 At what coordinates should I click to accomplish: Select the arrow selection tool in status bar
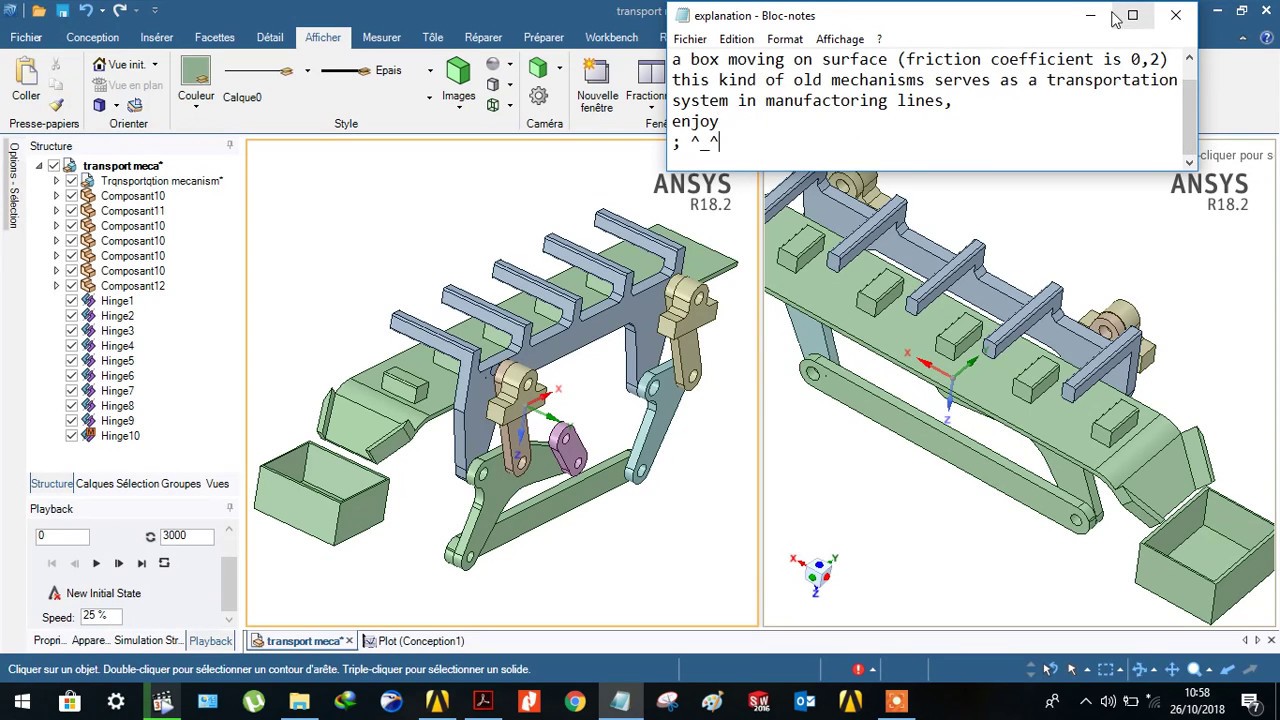pos(1072,669)
